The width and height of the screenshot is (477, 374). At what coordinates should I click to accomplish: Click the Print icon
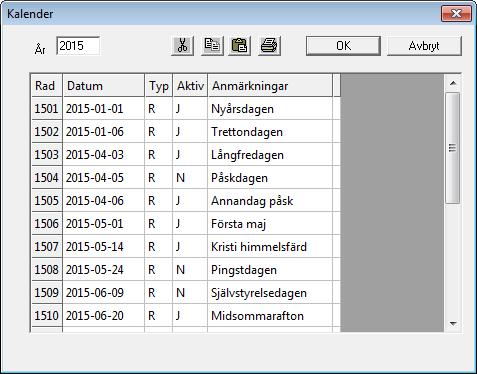[269, 46]
